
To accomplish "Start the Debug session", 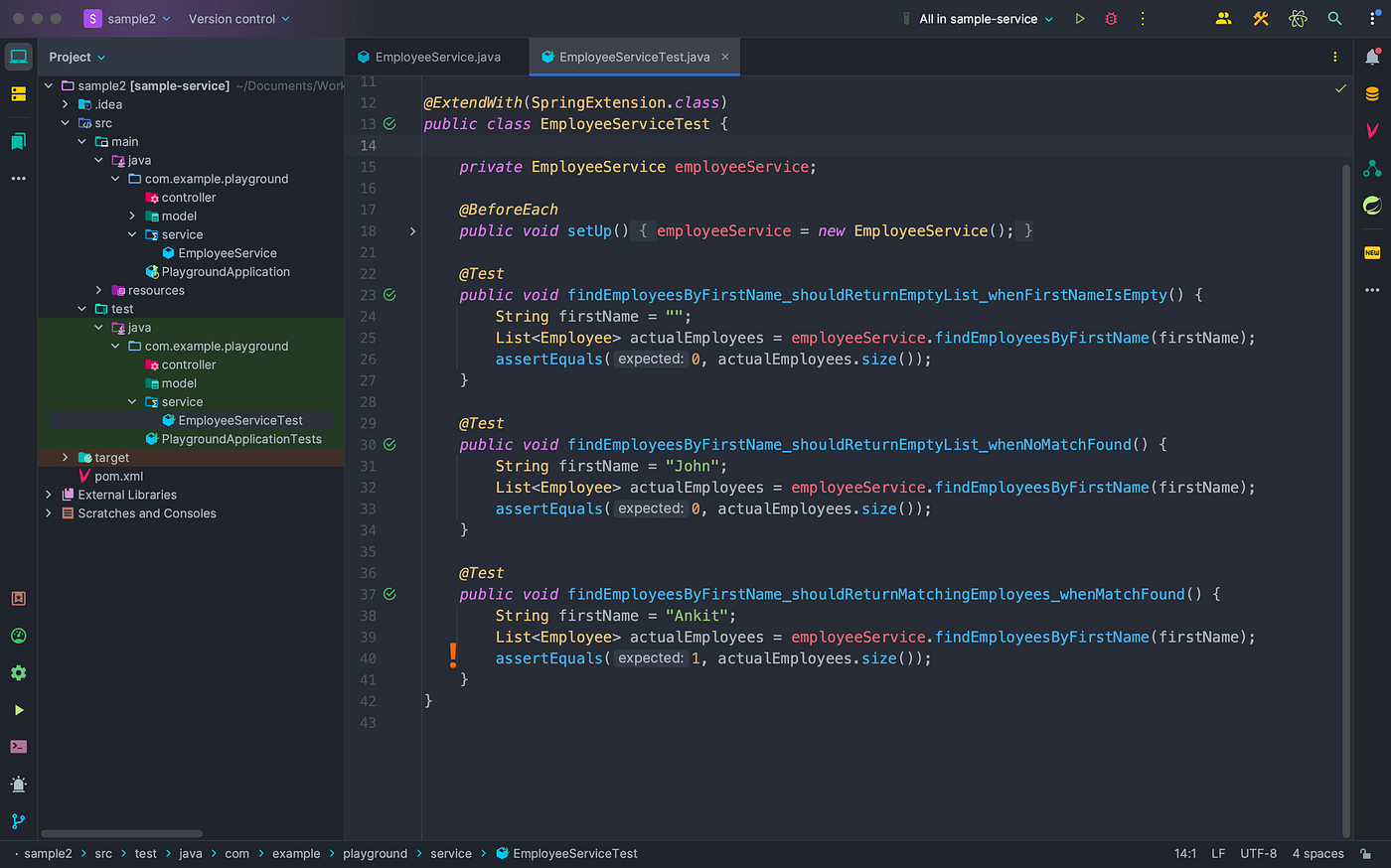I will [x=1111, y=18].
